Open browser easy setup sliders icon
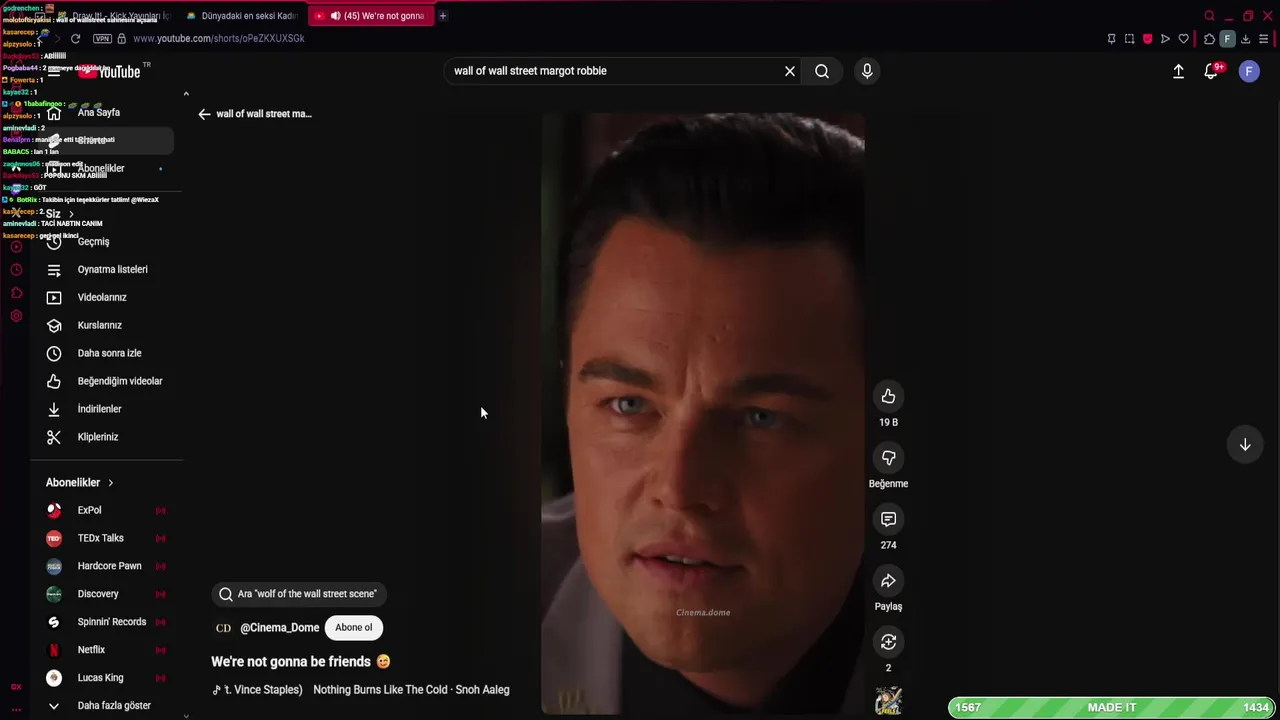This screenshot has height=720, width=1280. [1264, 39]
